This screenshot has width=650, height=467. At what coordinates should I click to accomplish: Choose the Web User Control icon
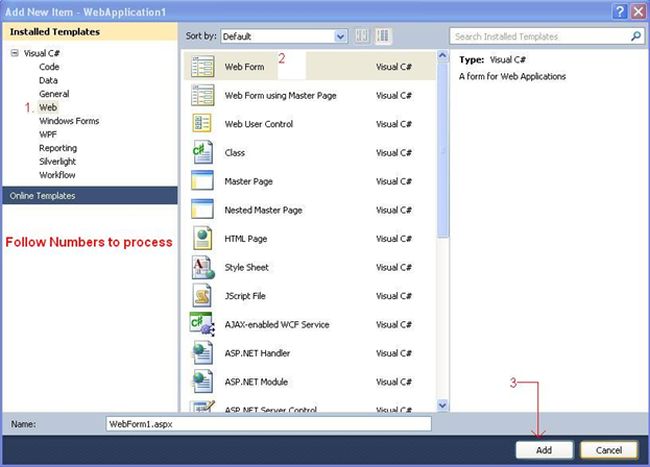202,123
